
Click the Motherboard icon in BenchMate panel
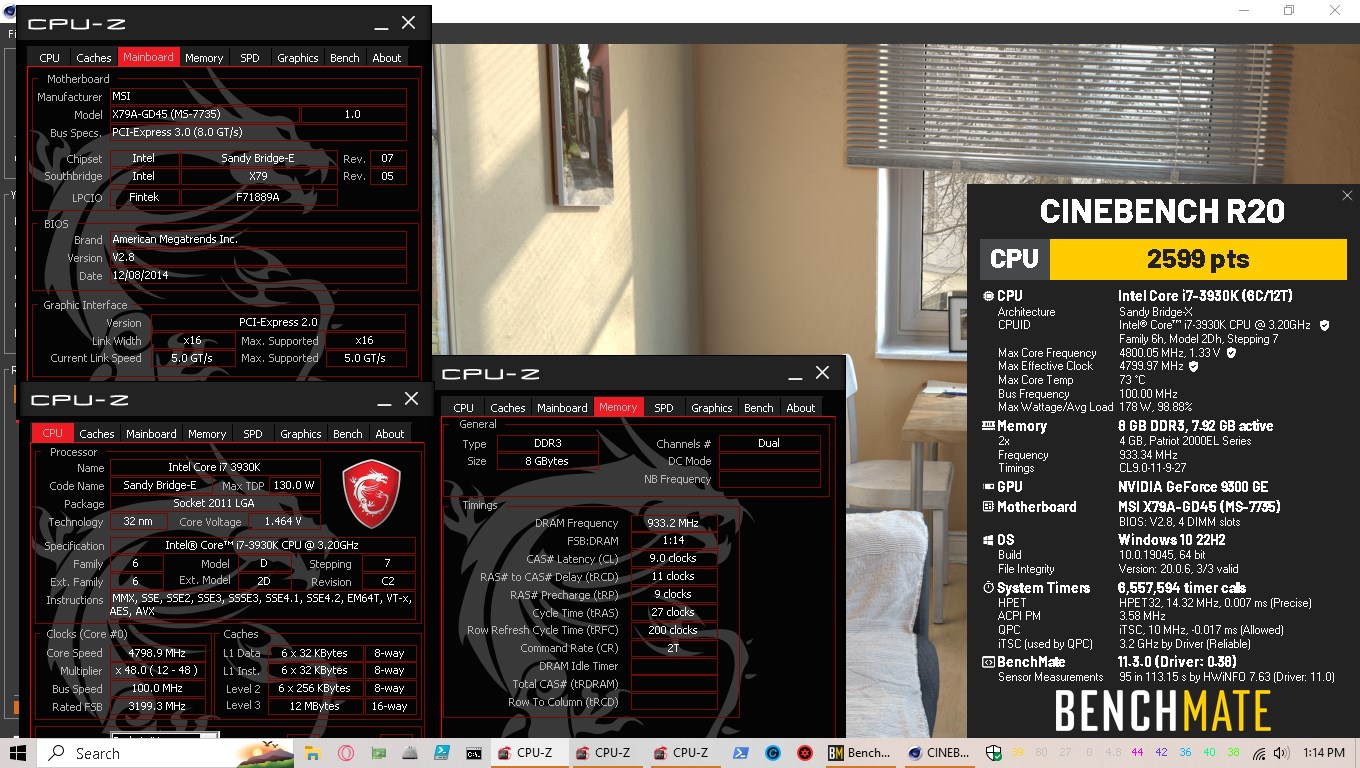click(x=988, y=507)
